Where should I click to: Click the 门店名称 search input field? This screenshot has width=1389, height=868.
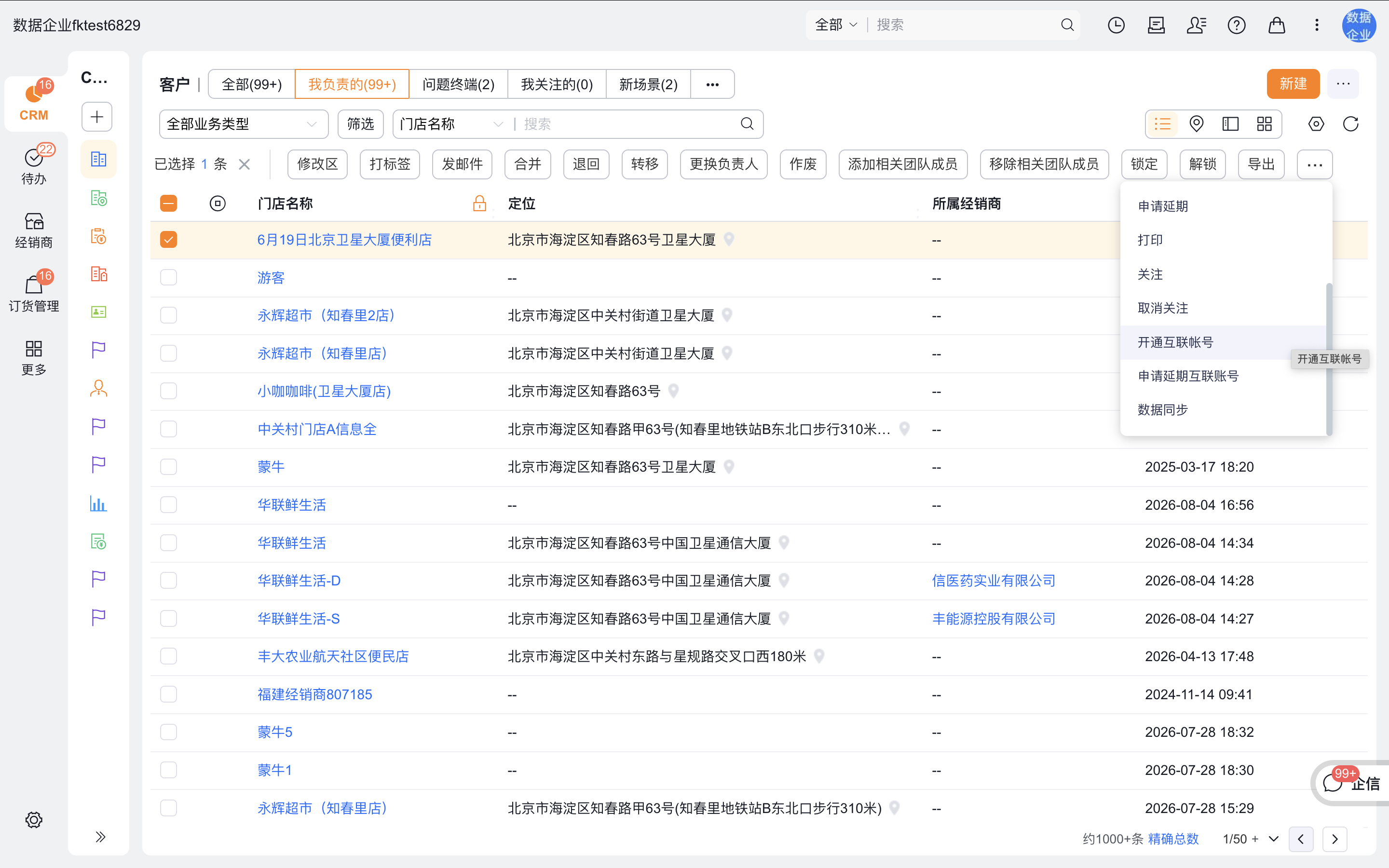point(628,124)
